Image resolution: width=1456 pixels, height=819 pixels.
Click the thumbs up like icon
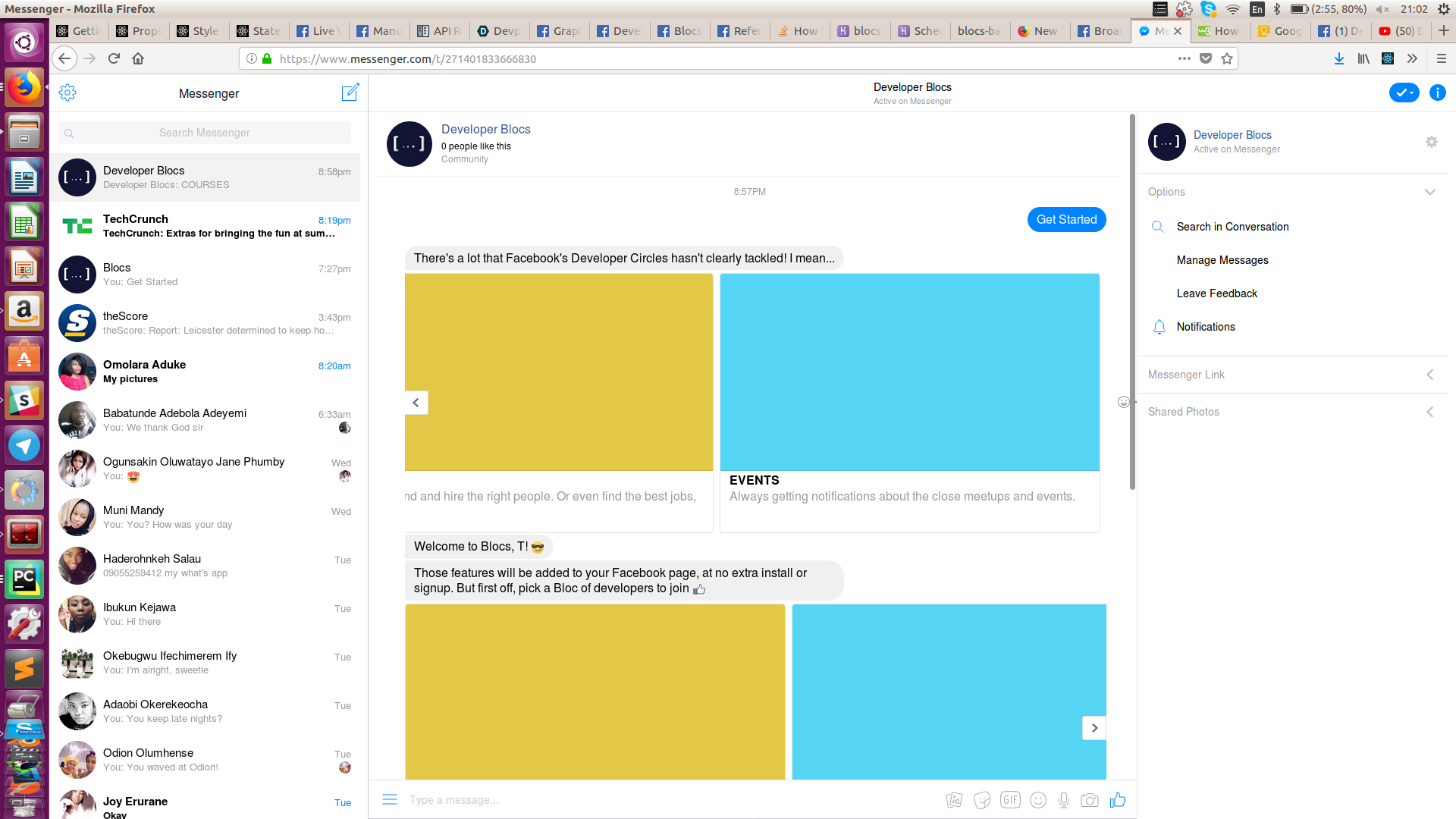[x=1117, y=800]
